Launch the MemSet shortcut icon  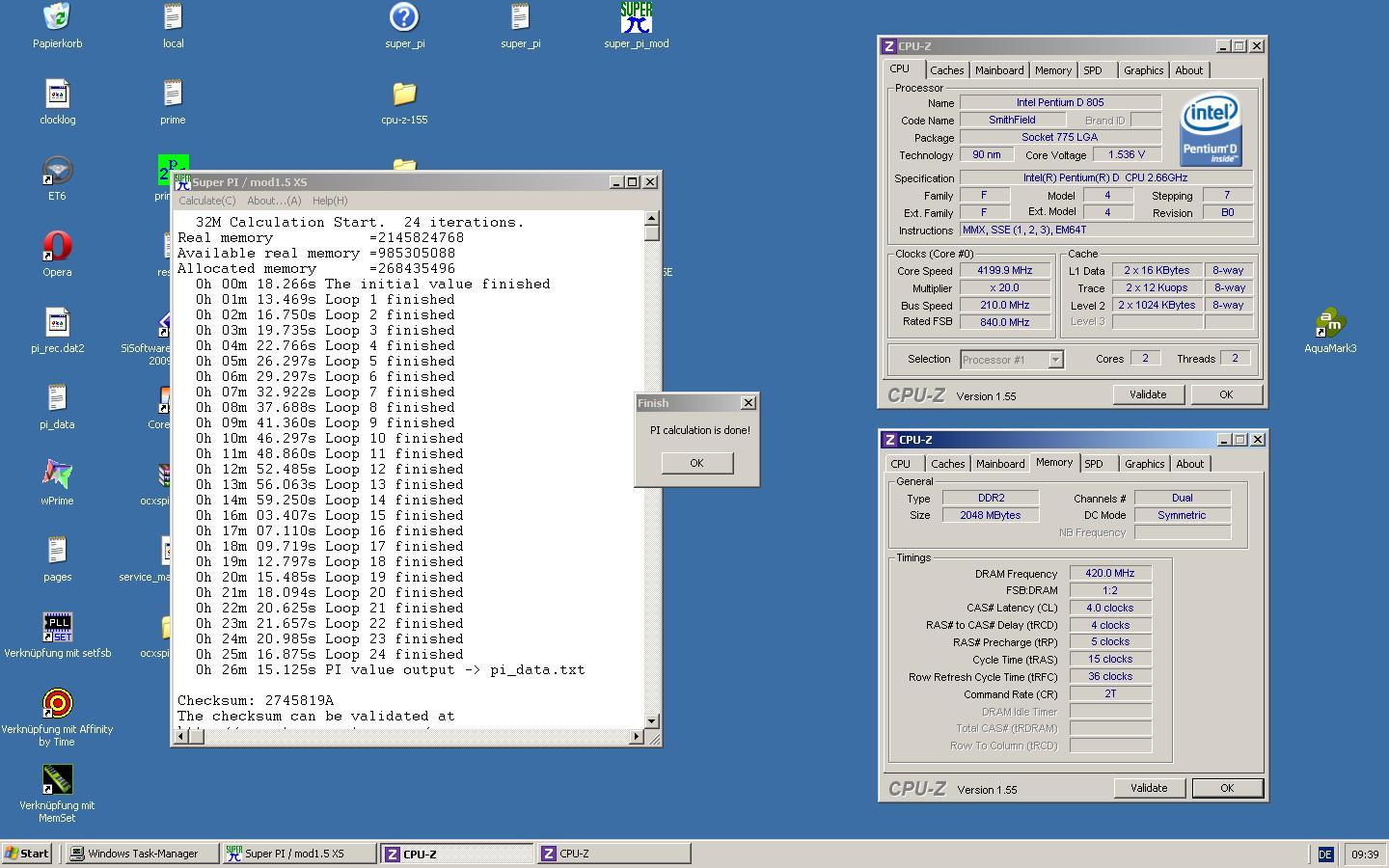[x=57, y=779]
